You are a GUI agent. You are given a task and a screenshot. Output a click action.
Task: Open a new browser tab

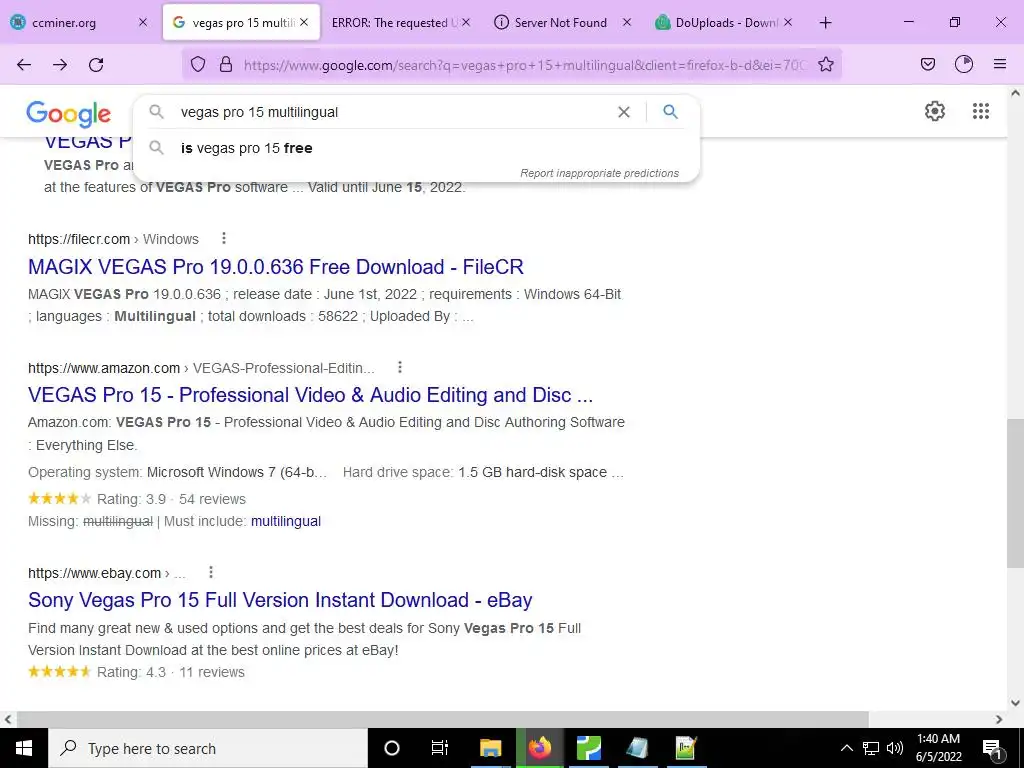coord(825,23)
